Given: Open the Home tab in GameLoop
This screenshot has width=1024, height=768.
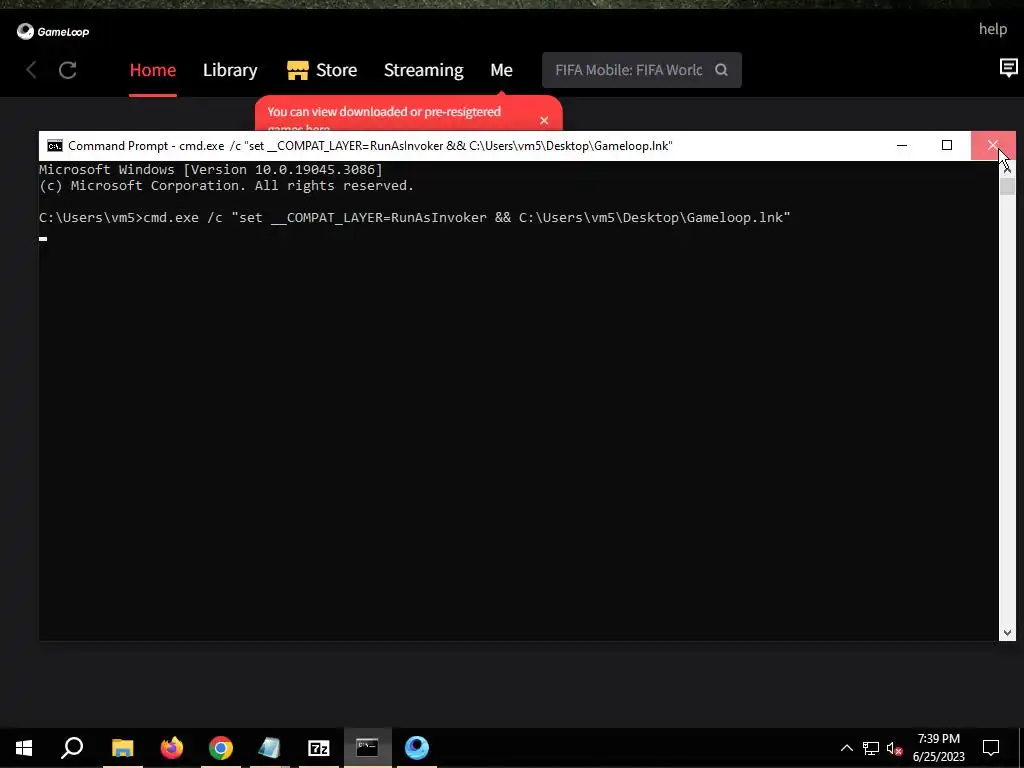Looking at the screenshot, I should [x=153, y=70].
